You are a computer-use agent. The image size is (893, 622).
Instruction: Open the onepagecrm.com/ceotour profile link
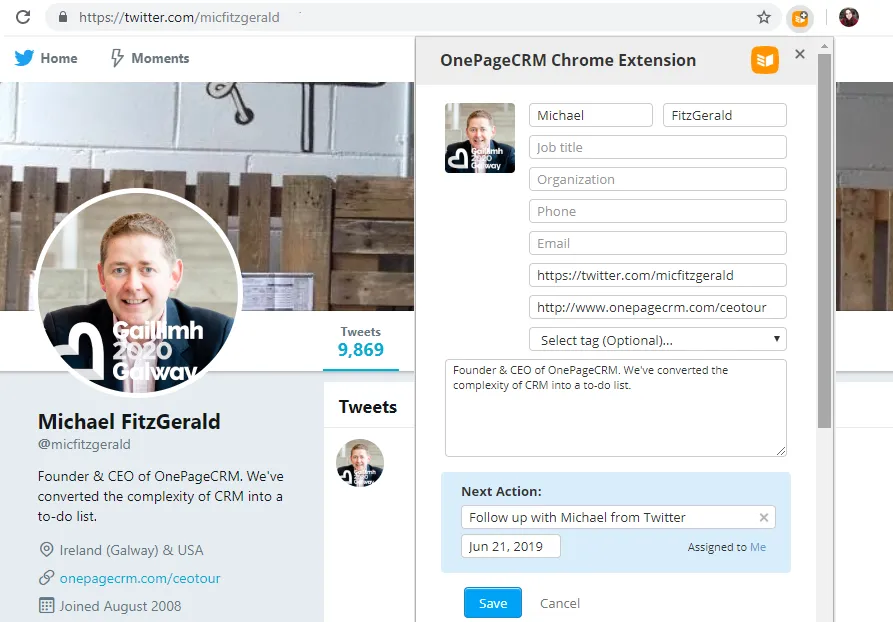click(140, 578)
